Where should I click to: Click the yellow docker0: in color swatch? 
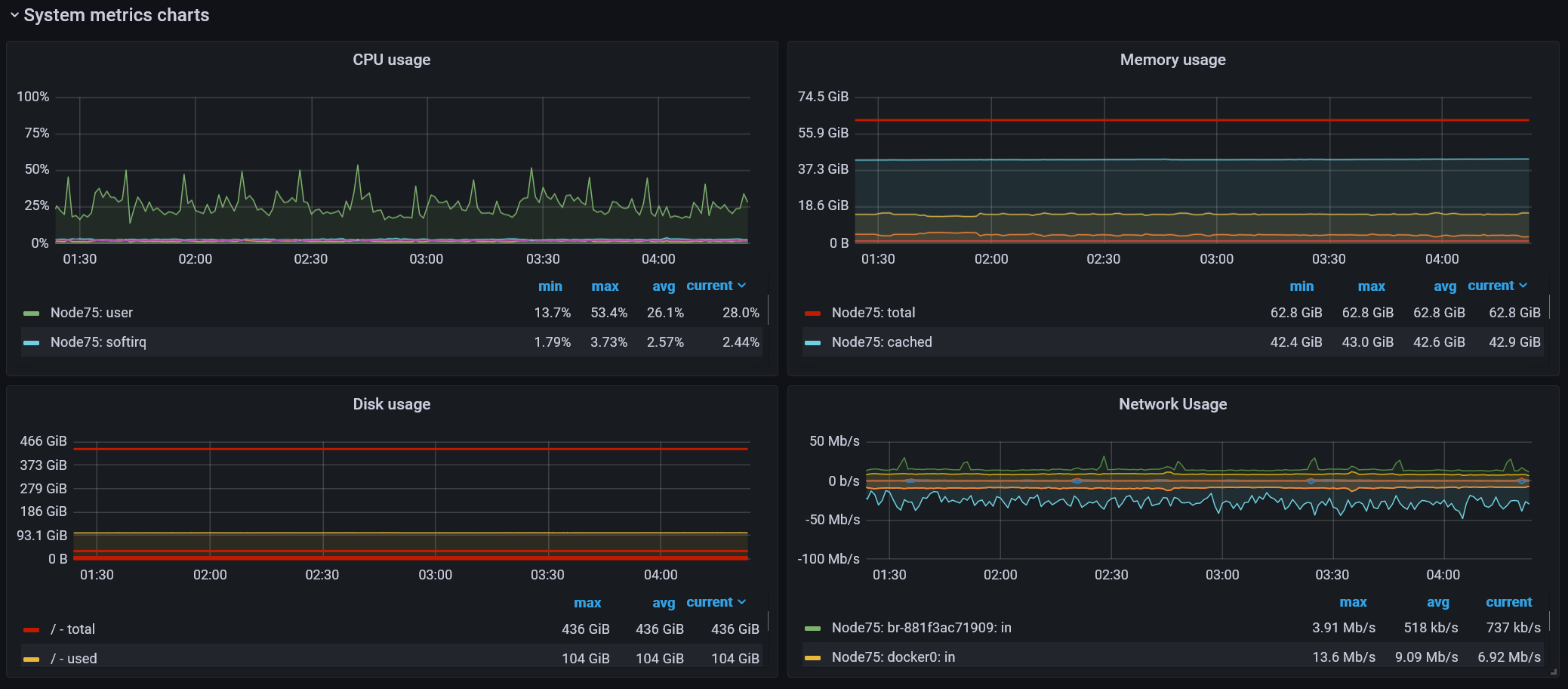(x=812, y=657)
